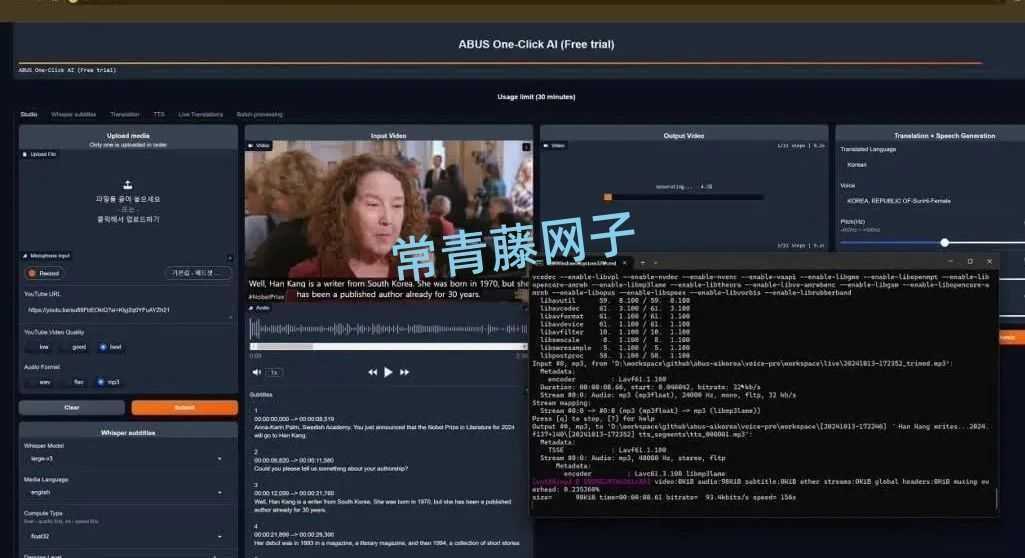Screen dimensions: 1025x558
Task: Click the file drop upload area text
Action: 127,209
